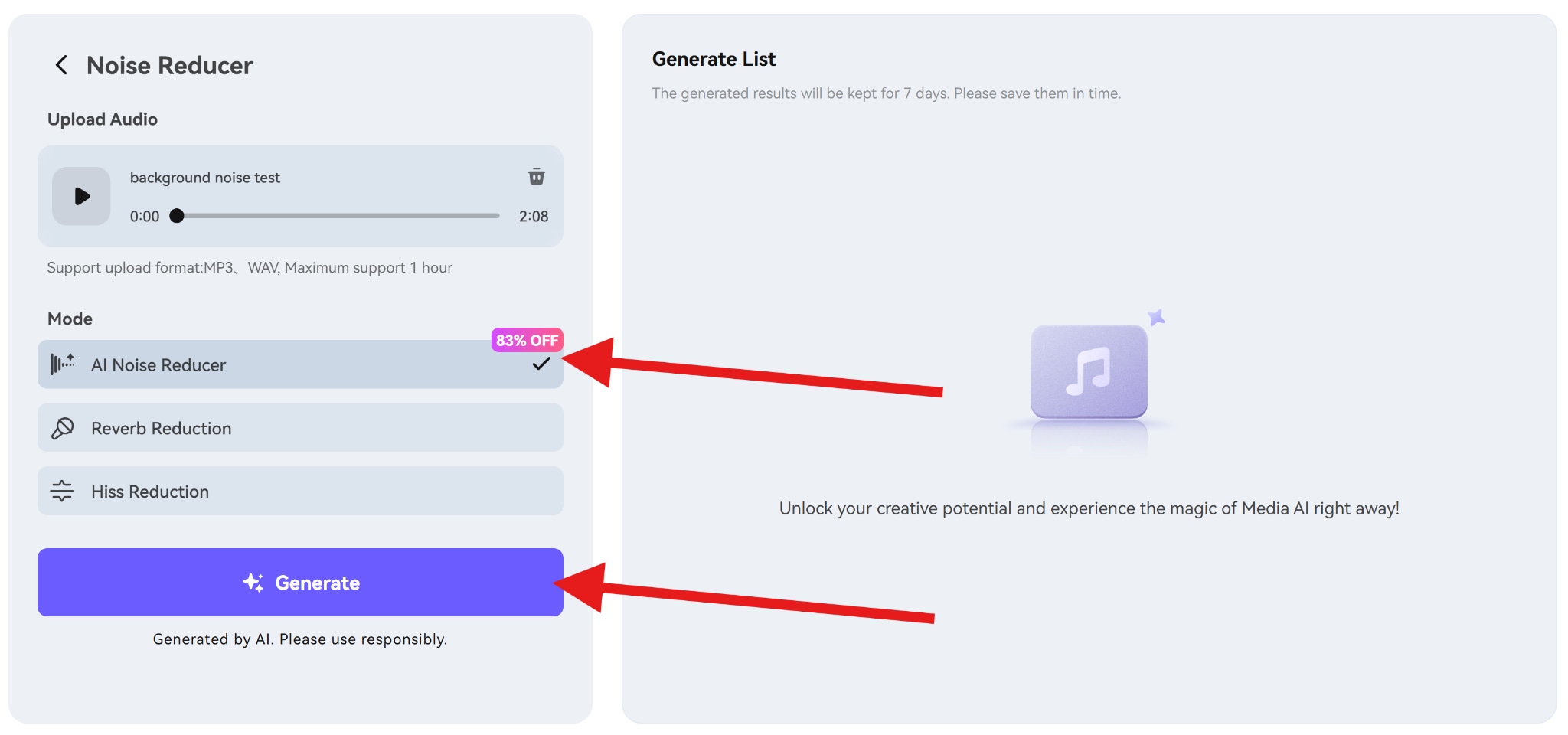This screenshot has height=735, width=1568.
Task: Click the checkmark on AI Noise Reducer
Action: tap(541, 364)
